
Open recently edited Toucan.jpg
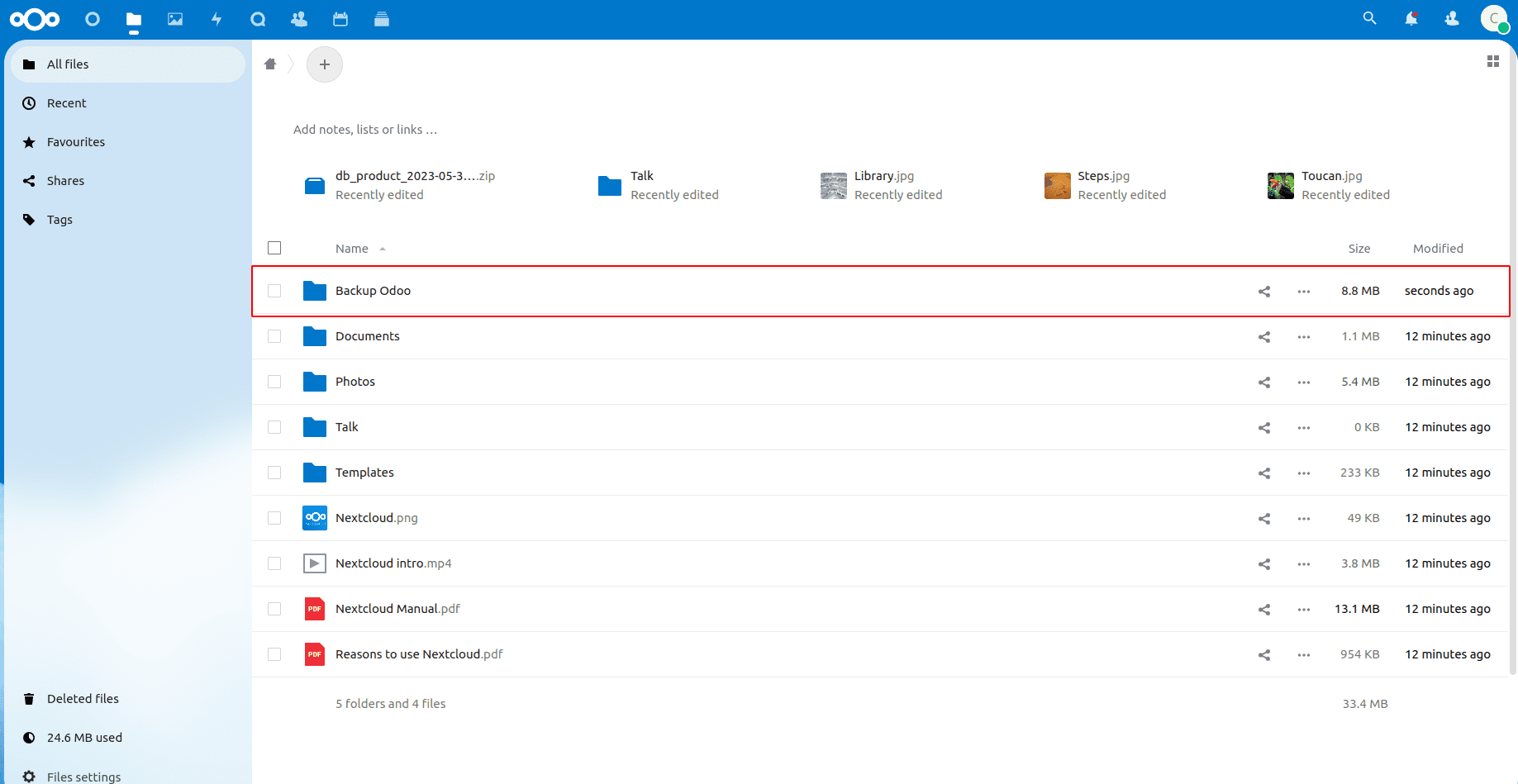1329,185
